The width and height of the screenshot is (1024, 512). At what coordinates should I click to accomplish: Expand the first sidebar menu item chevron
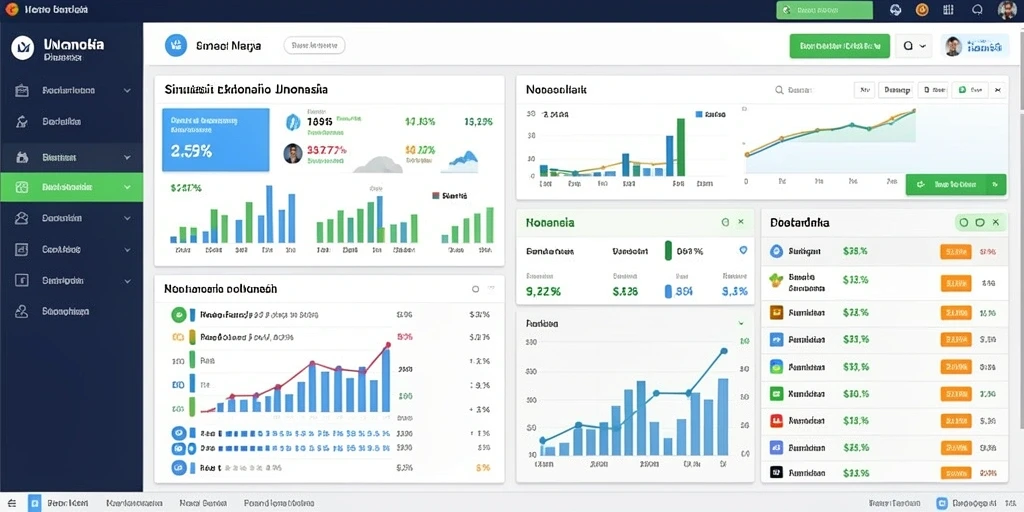tap(127, 91)
